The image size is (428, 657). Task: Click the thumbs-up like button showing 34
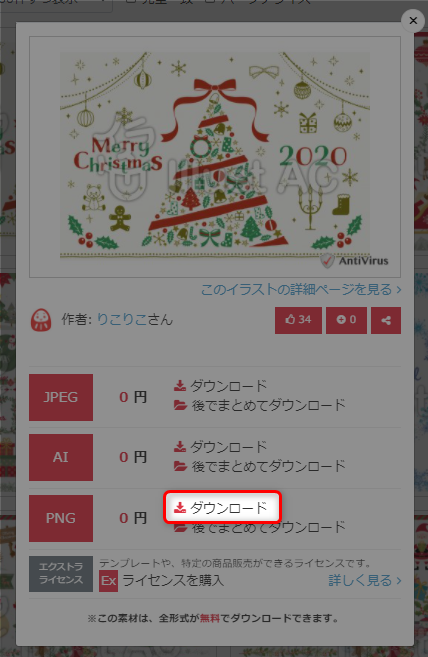pos(298,320)
